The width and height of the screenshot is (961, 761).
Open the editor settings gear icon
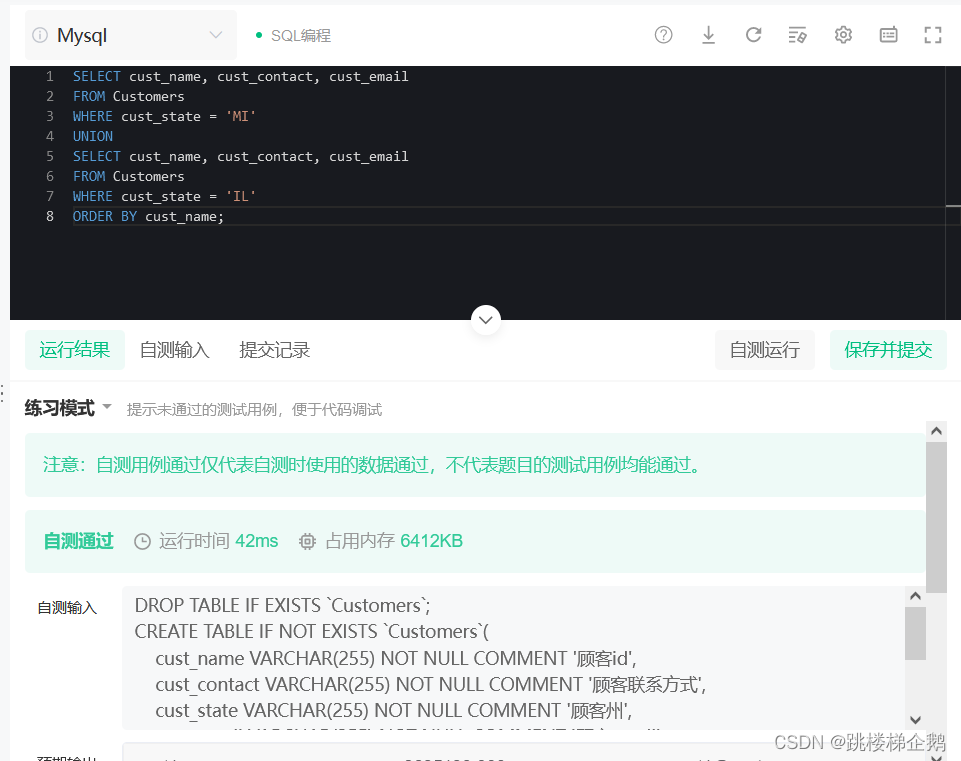842,34
